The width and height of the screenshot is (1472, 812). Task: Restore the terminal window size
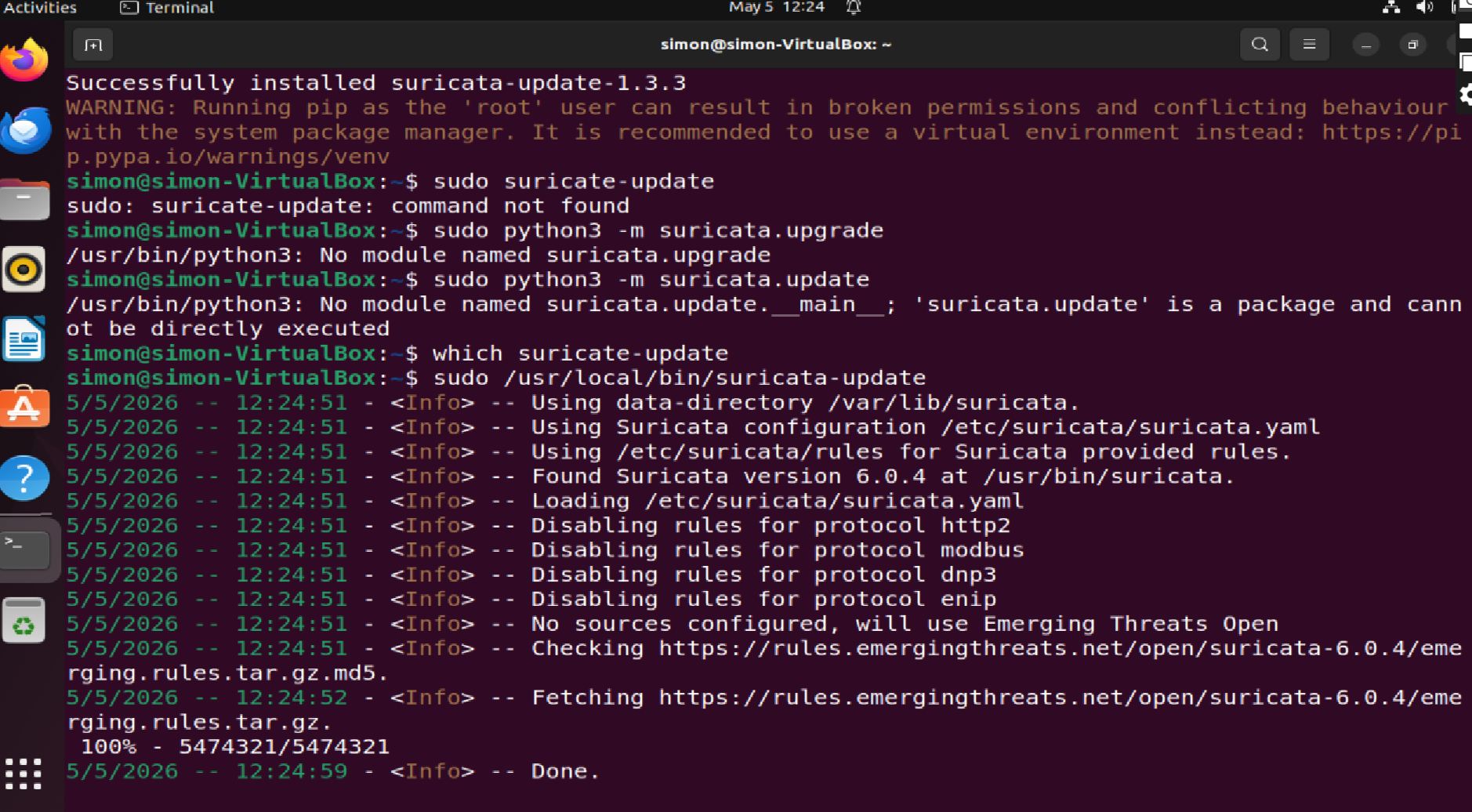[1413, 45]
